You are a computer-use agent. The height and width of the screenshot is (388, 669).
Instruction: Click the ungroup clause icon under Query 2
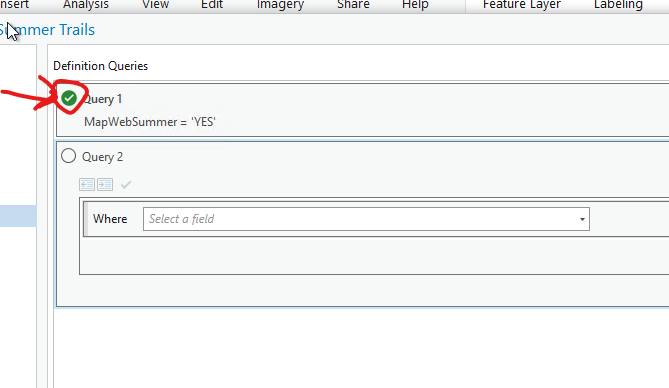tap(87, 184)
